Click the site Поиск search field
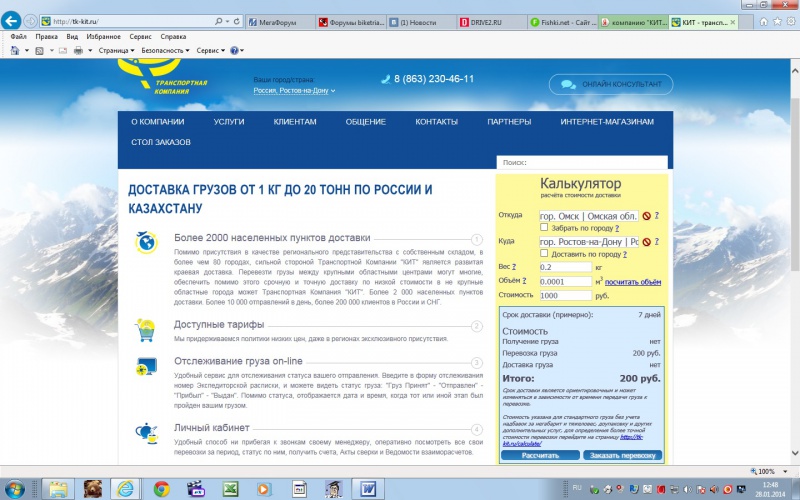 pyautogui.click(x=582, y=162)
